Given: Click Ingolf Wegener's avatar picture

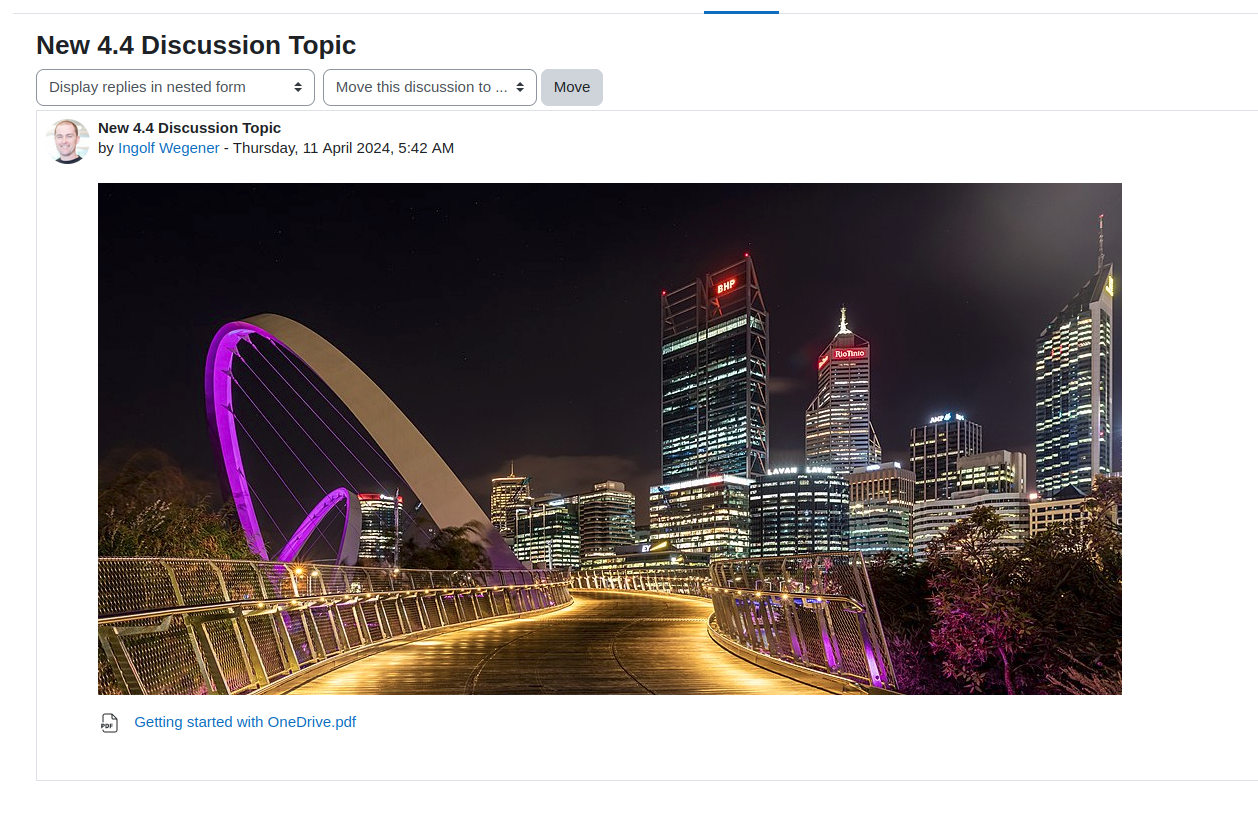Looking at the screenshot, I should pyautogui.click(x=68, y=141).
